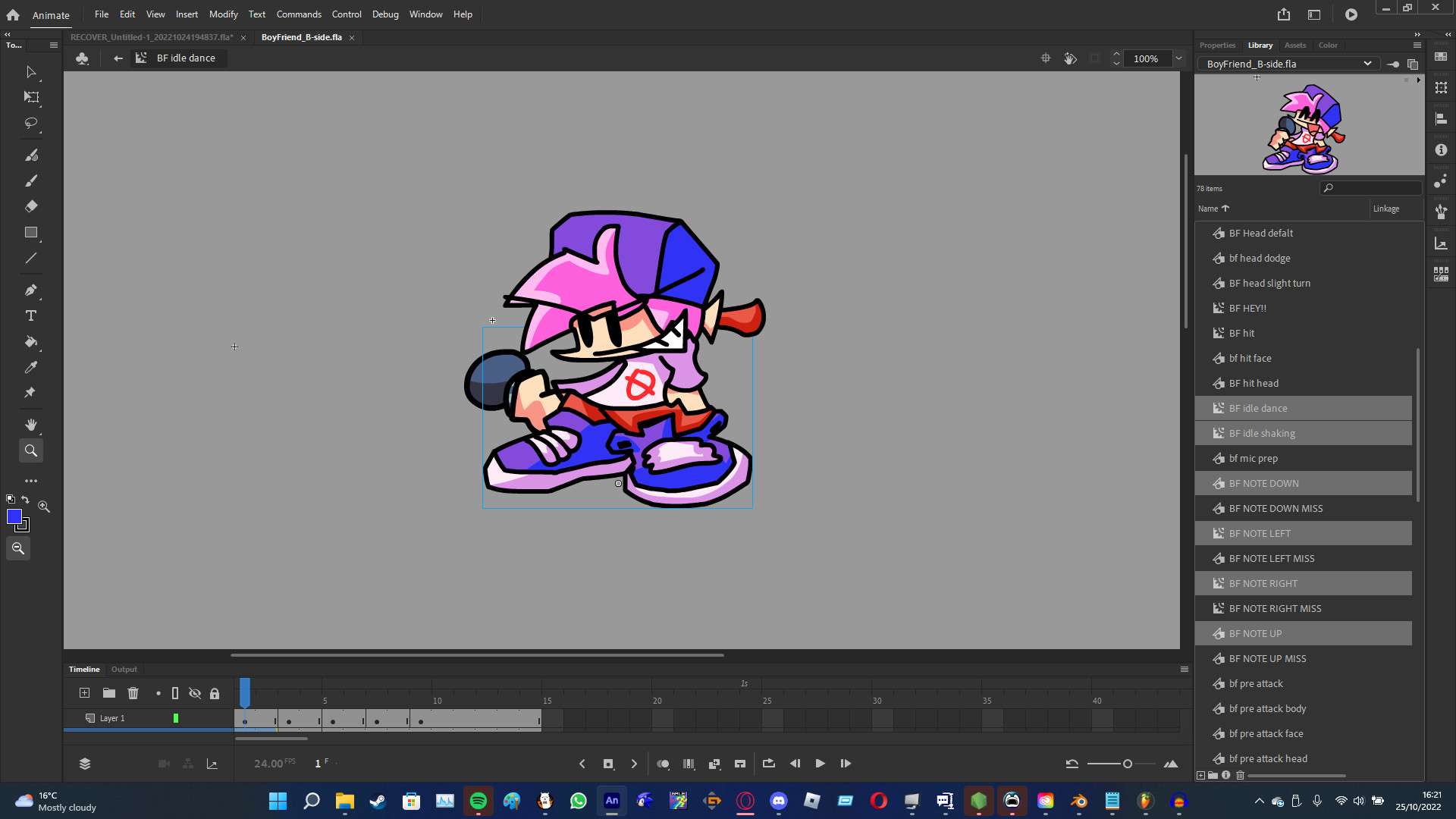The image size is (1456, 819).
Task: Click the new layer folder icon
Action: click(109, 693)
